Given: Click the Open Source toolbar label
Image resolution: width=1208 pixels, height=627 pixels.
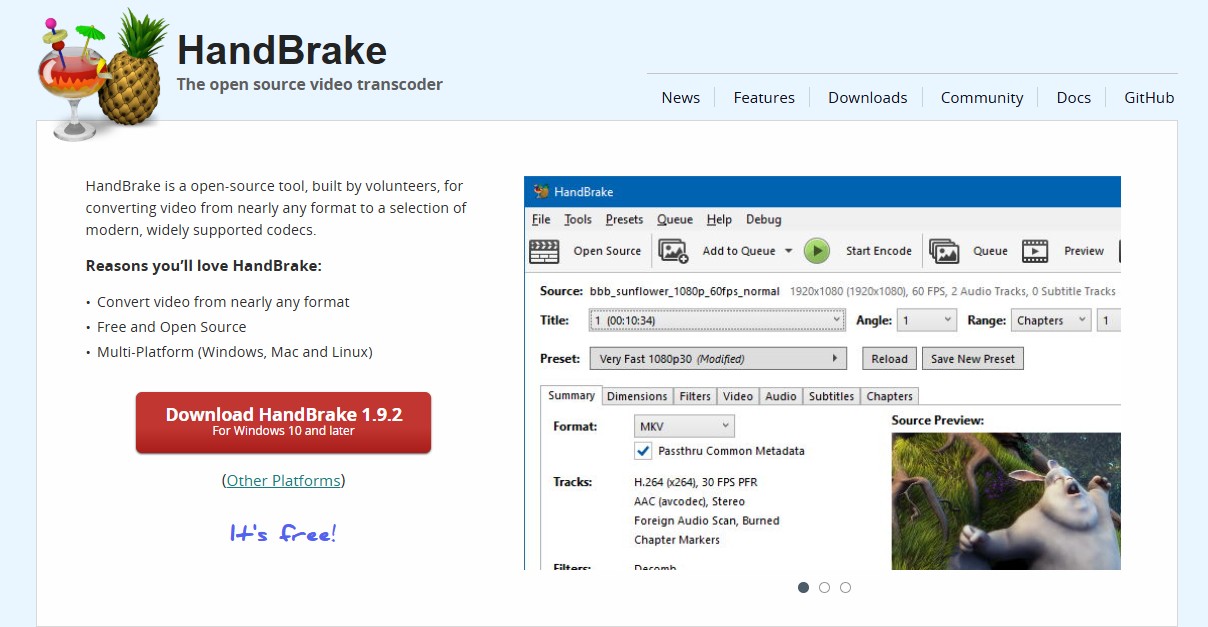Looking at the screenshot, I should coord(607,251).
